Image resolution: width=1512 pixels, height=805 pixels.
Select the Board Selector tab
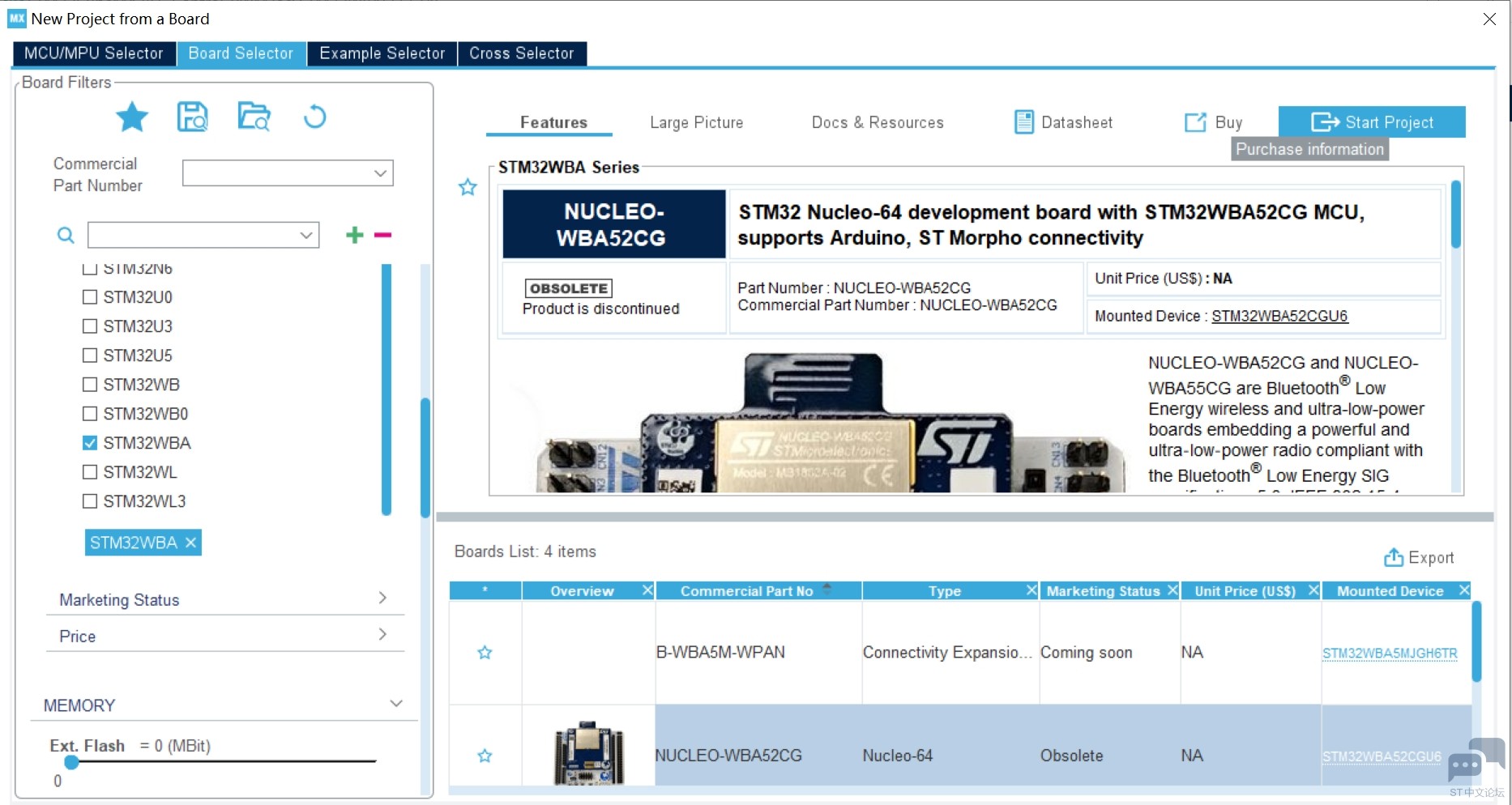coord(241,53)
